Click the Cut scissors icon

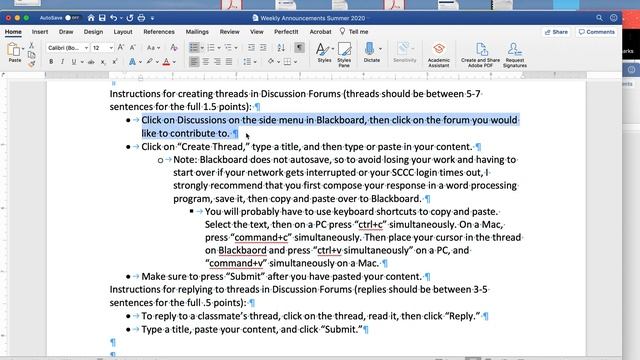31,45
